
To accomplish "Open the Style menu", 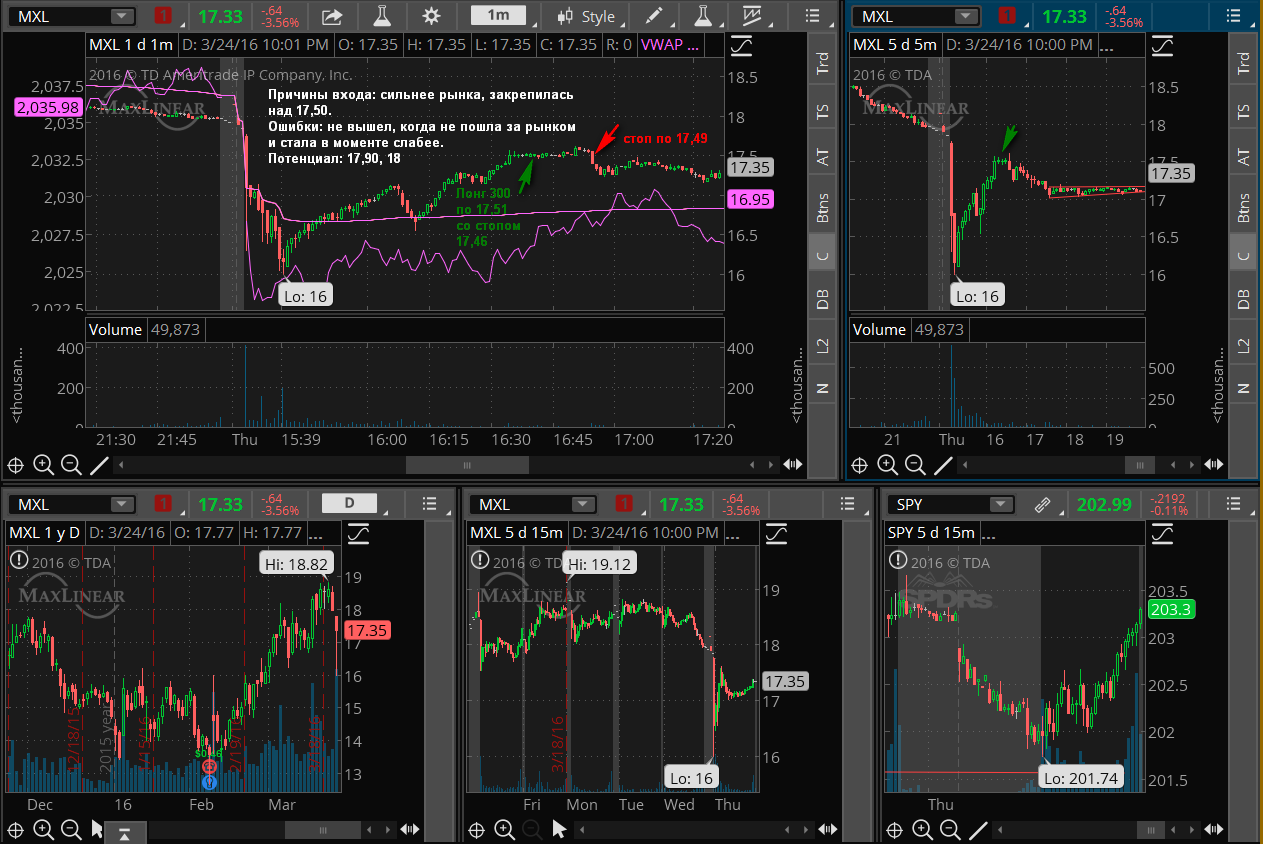I will (589, 16).
